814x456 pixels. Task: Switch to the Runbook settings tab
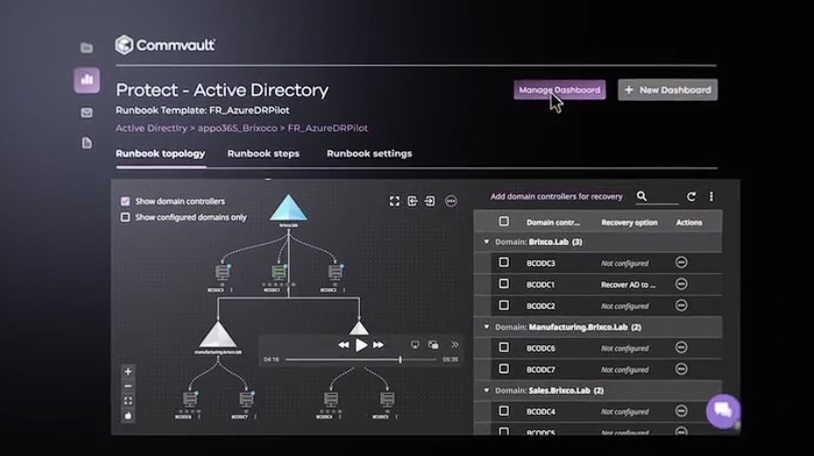tap(369, 154)
